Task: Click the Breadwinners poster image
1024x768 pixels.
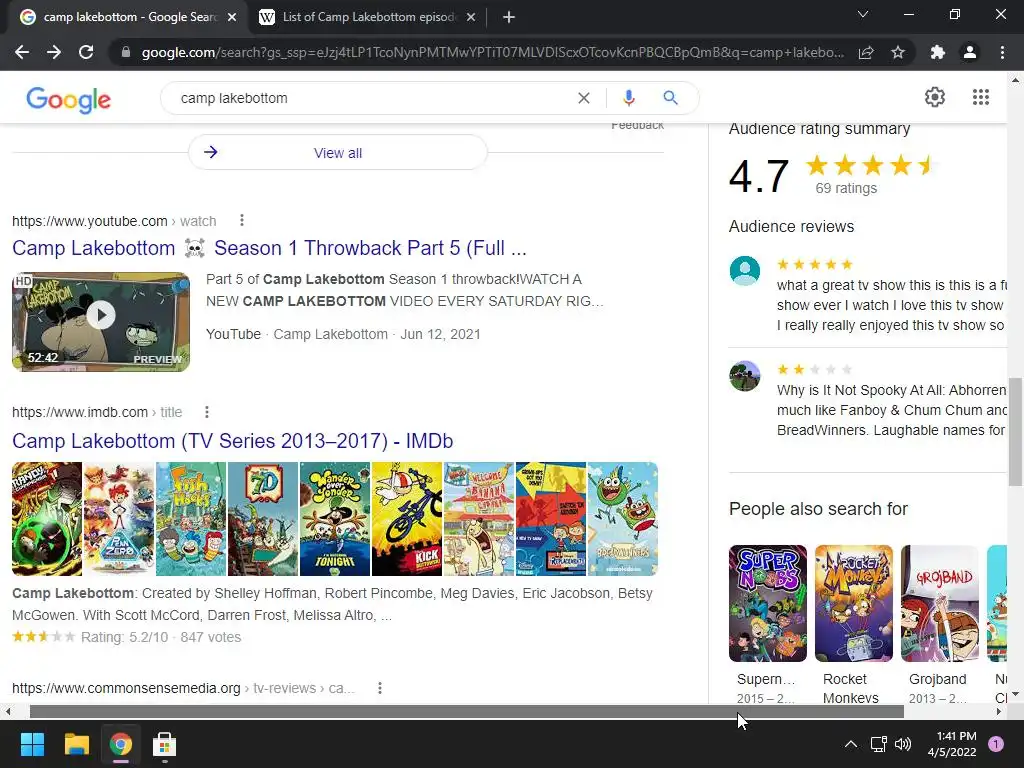Action: point(623,519)
